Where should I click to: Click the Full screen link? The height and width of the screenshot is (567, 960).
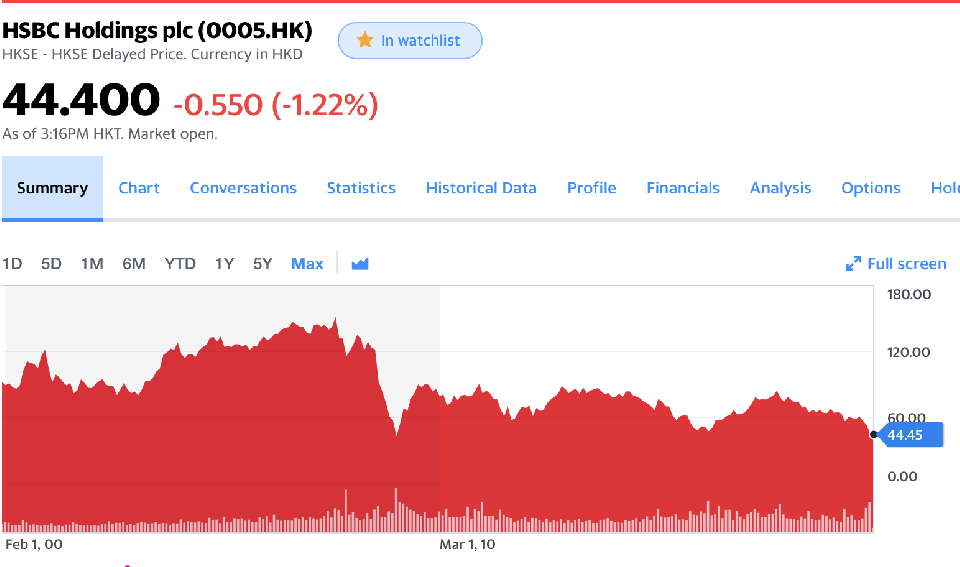point(906,264)
